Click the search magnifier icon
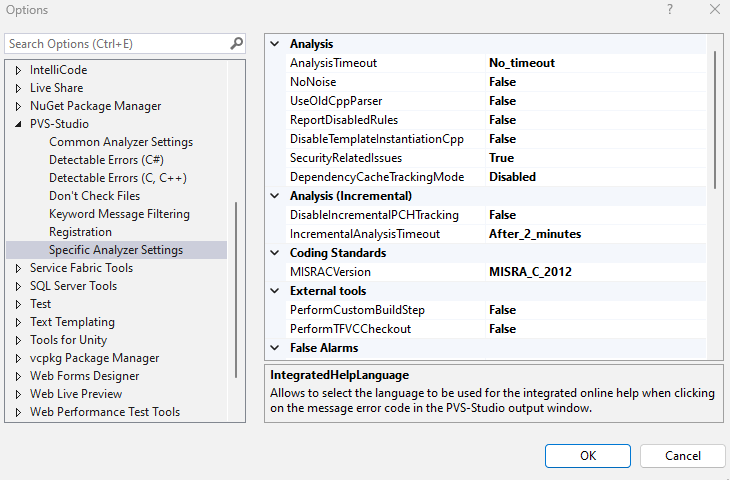The width and height of the screenshot is (730, 480). click(236, 44)
